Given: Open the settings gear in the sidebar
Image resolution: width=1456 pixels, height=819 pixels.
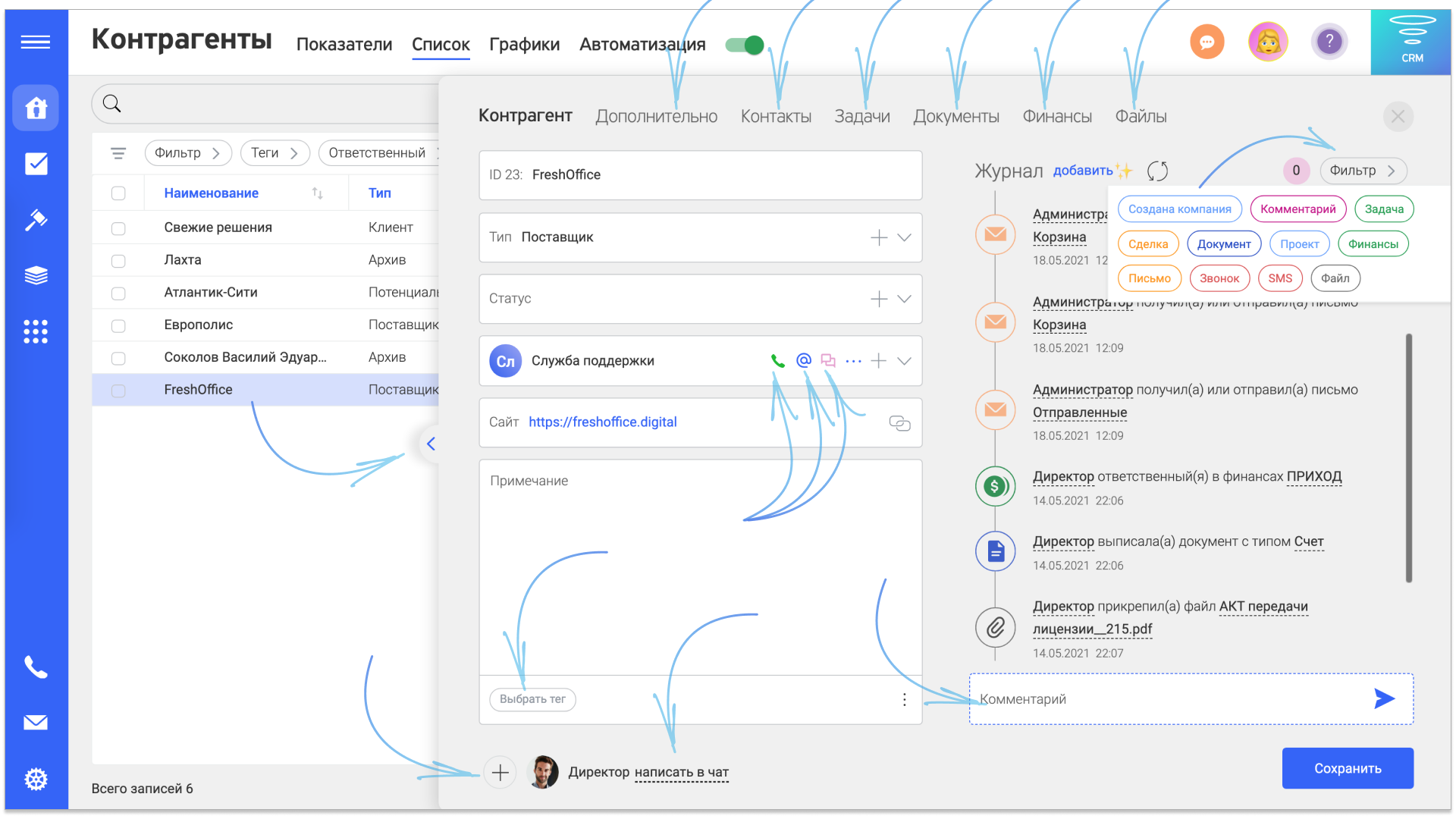Looking at the screenshot, I should 35,778.
